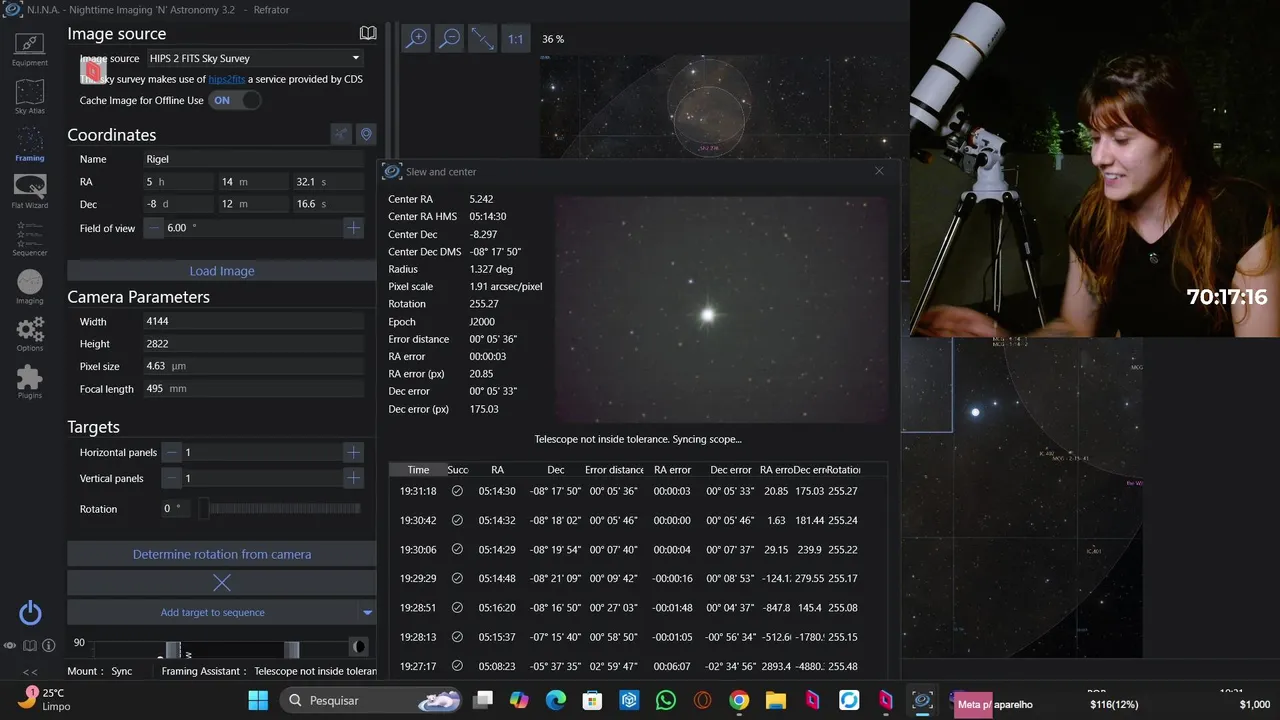Click the Dec seconds field showing 16.6
This screenshot has height=720, width=1280.
click(328, 204)
